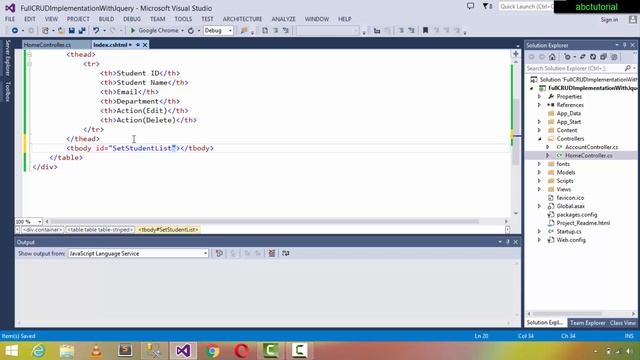Click the Home icon in Solution Explorer
The width and height of the screenshot is (640, 360).
pos(552,57)
